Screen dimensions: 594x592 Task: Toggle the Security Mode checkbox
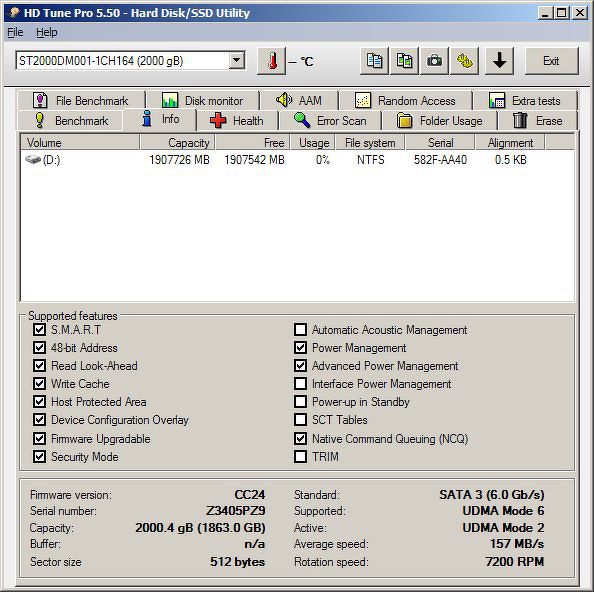(x=39, y=456)
